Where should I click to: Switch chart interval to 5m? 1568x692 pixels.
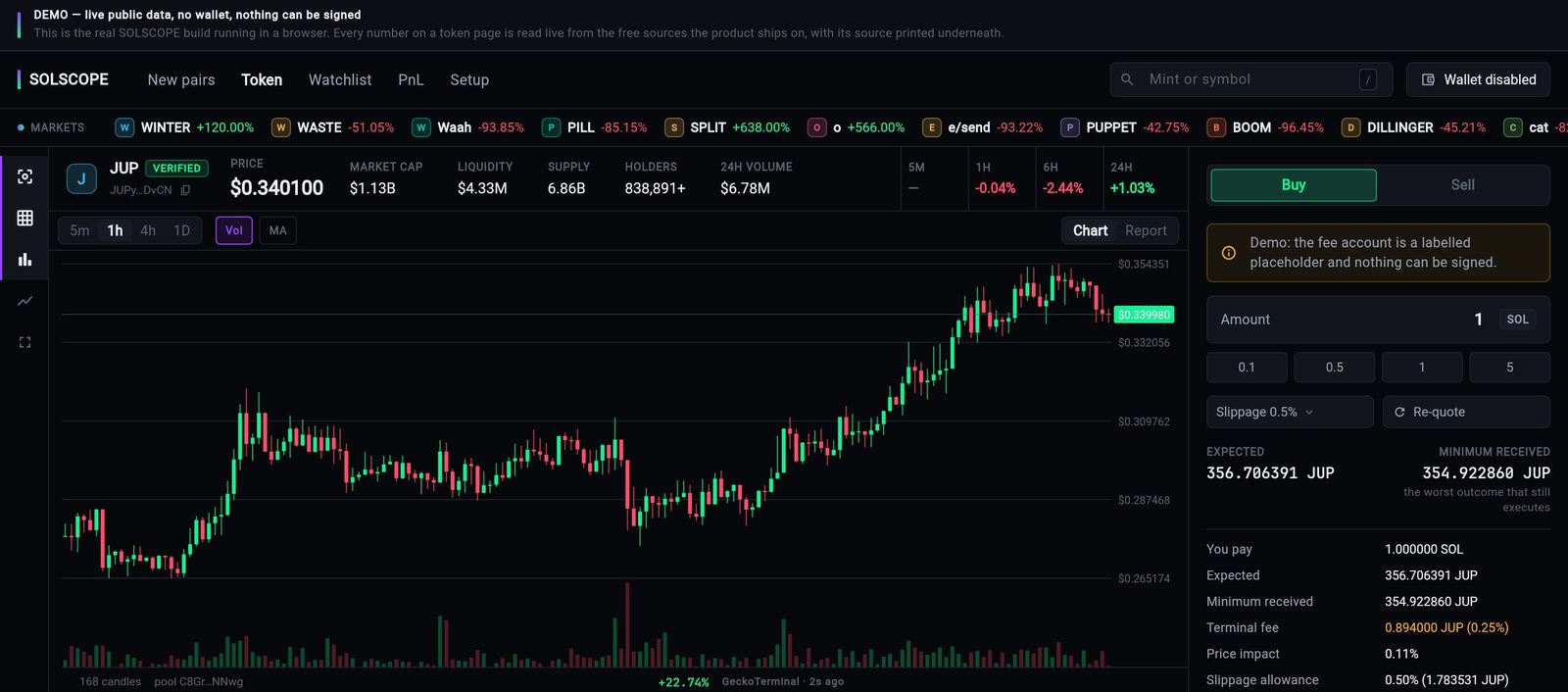tap(80, 230)
